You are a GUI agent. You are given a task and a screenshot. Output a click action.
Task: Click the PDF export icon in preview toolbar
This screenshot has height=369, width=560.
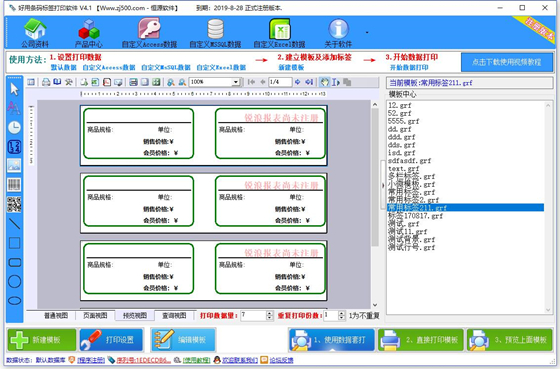(107, 82)
